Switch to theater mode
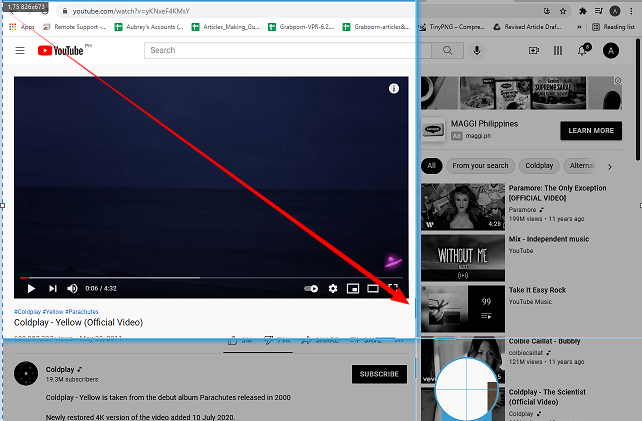The width and height of the screenshot is (642, 421). pos(373,288)
